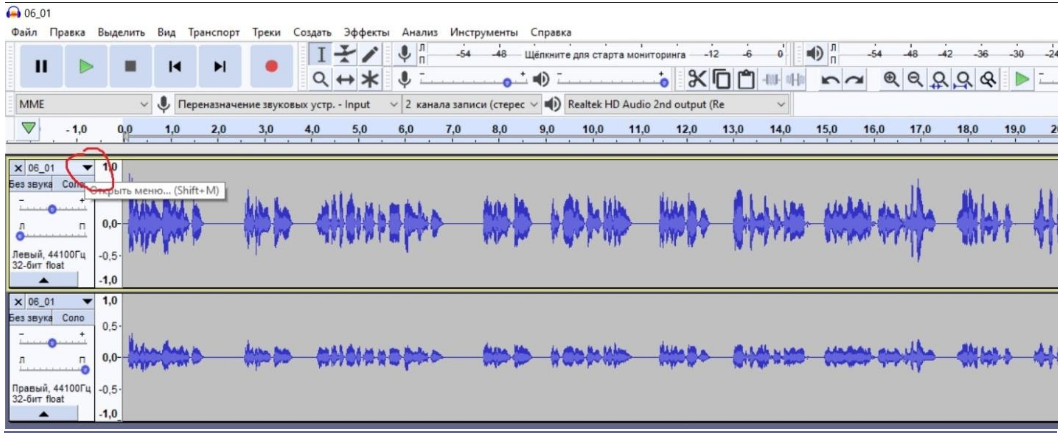Open the Справка menu
This screenshot has height=433, width=1061.
[551, 32]
